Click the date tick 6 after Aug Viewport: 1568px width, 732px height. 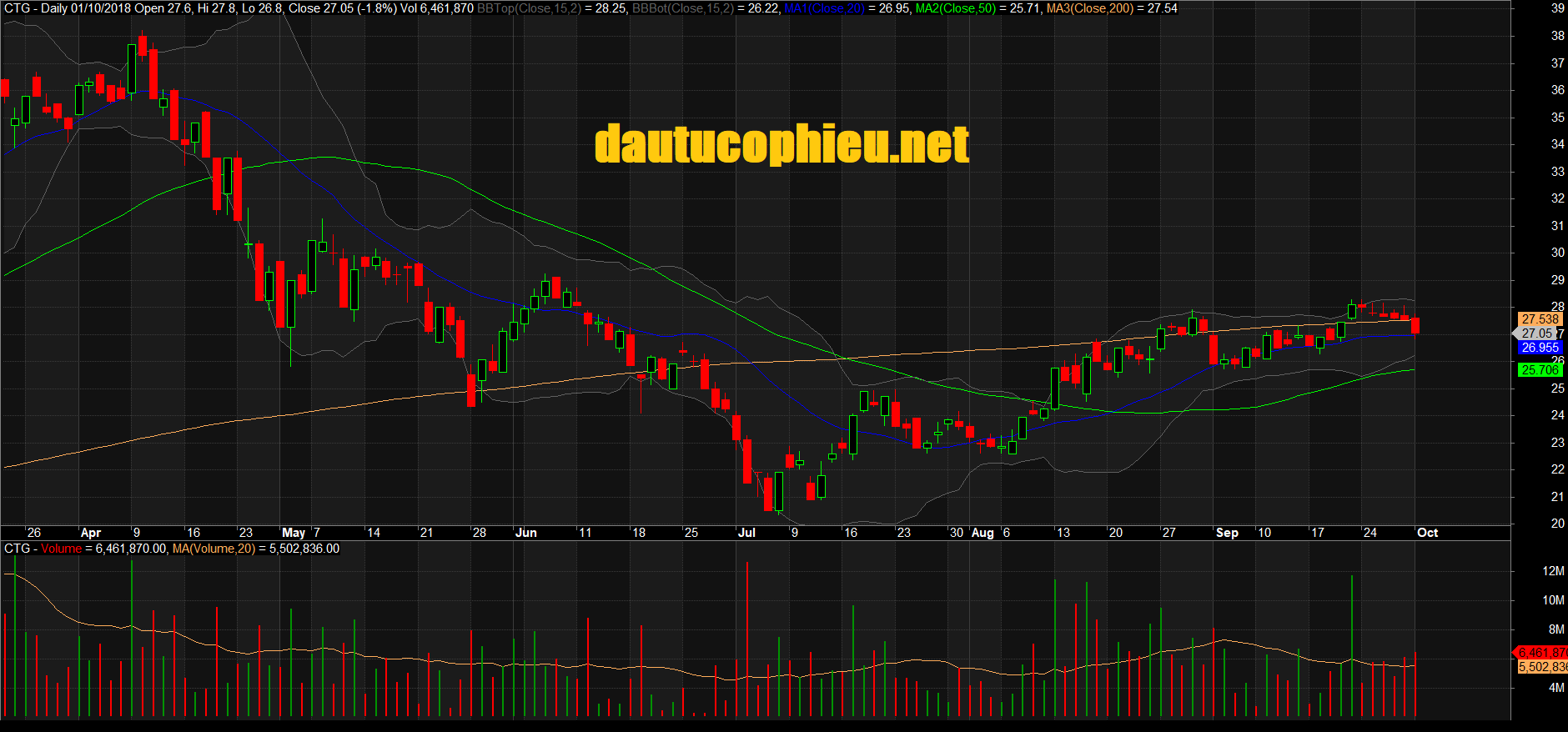pyautogui.click(x=1007, y=533)
